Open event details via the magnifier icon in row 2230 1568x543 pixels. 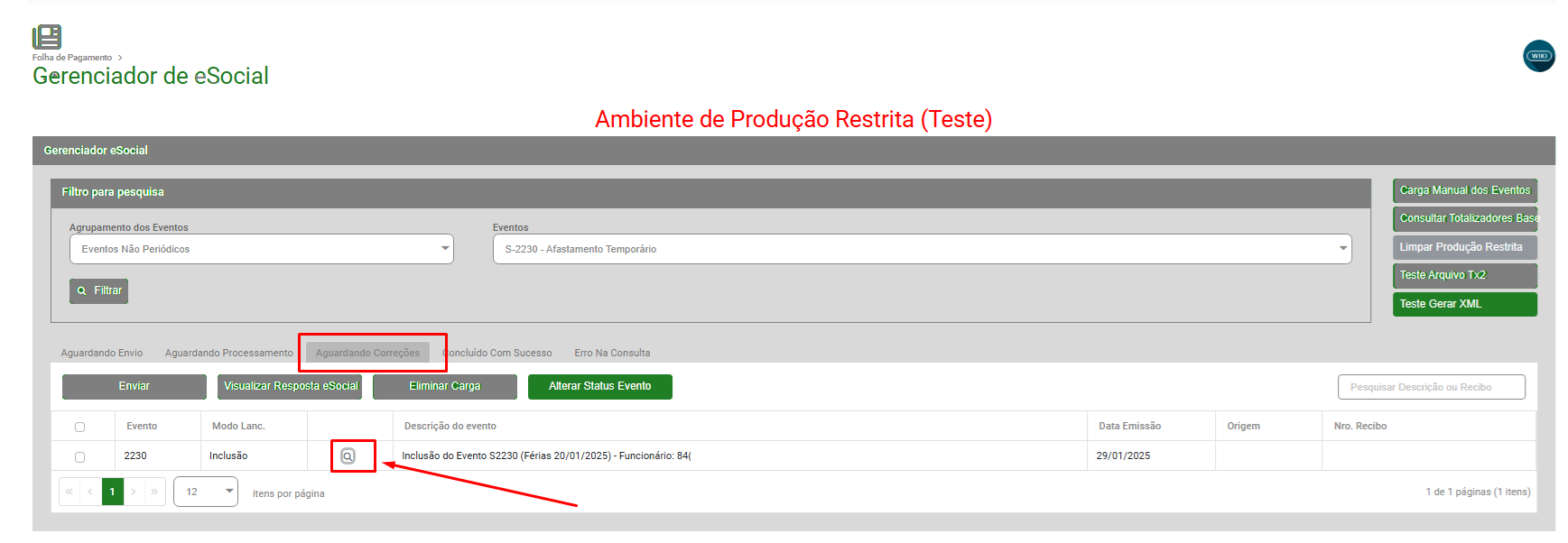click(x=348, y=456)
